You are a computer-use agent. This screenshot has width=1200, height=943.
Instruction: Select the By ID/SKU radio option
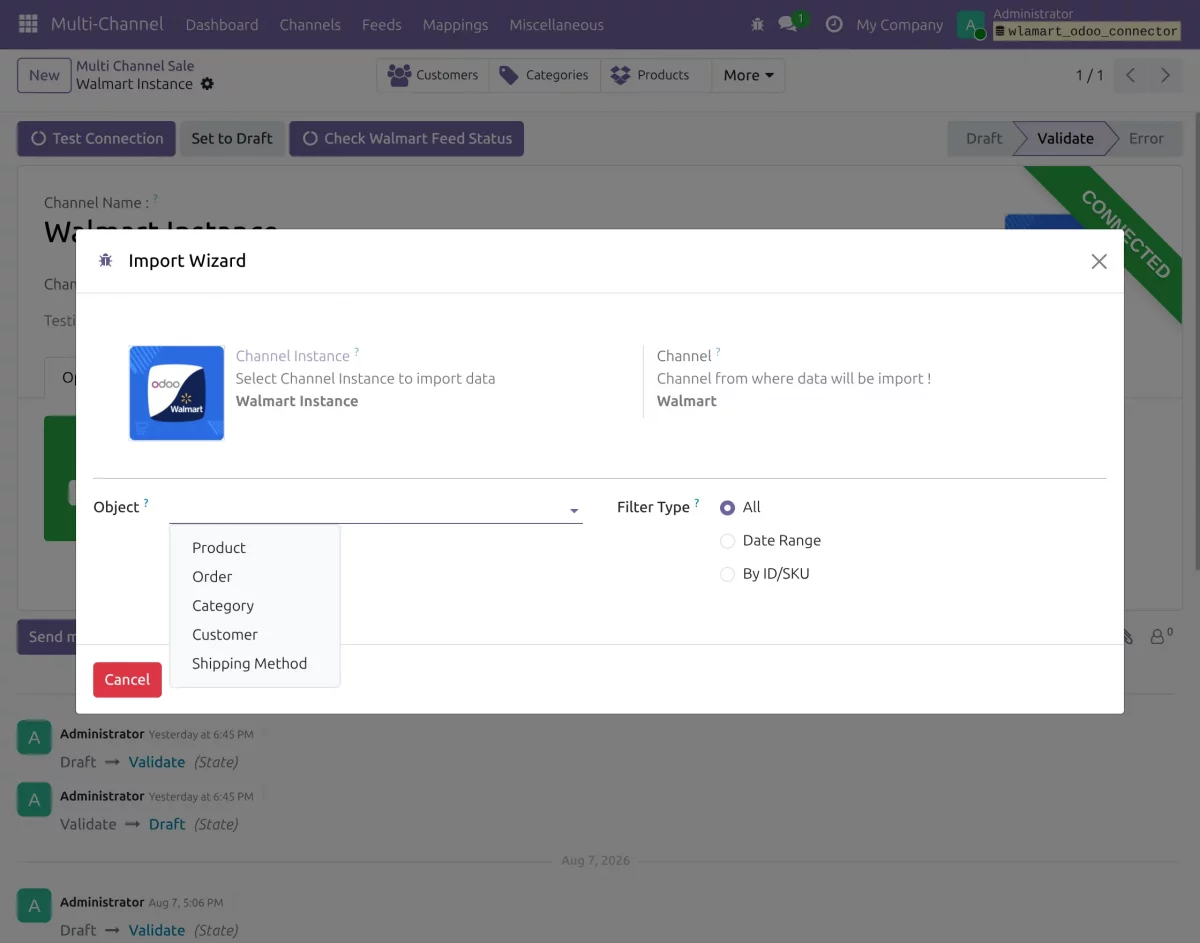click(727, 575)
